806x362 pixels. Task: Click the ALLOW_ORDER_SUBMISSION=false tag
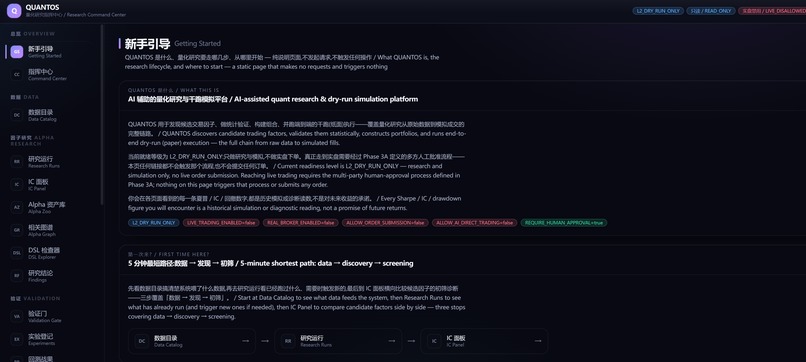pyautogui.click(x=385, y=223)
